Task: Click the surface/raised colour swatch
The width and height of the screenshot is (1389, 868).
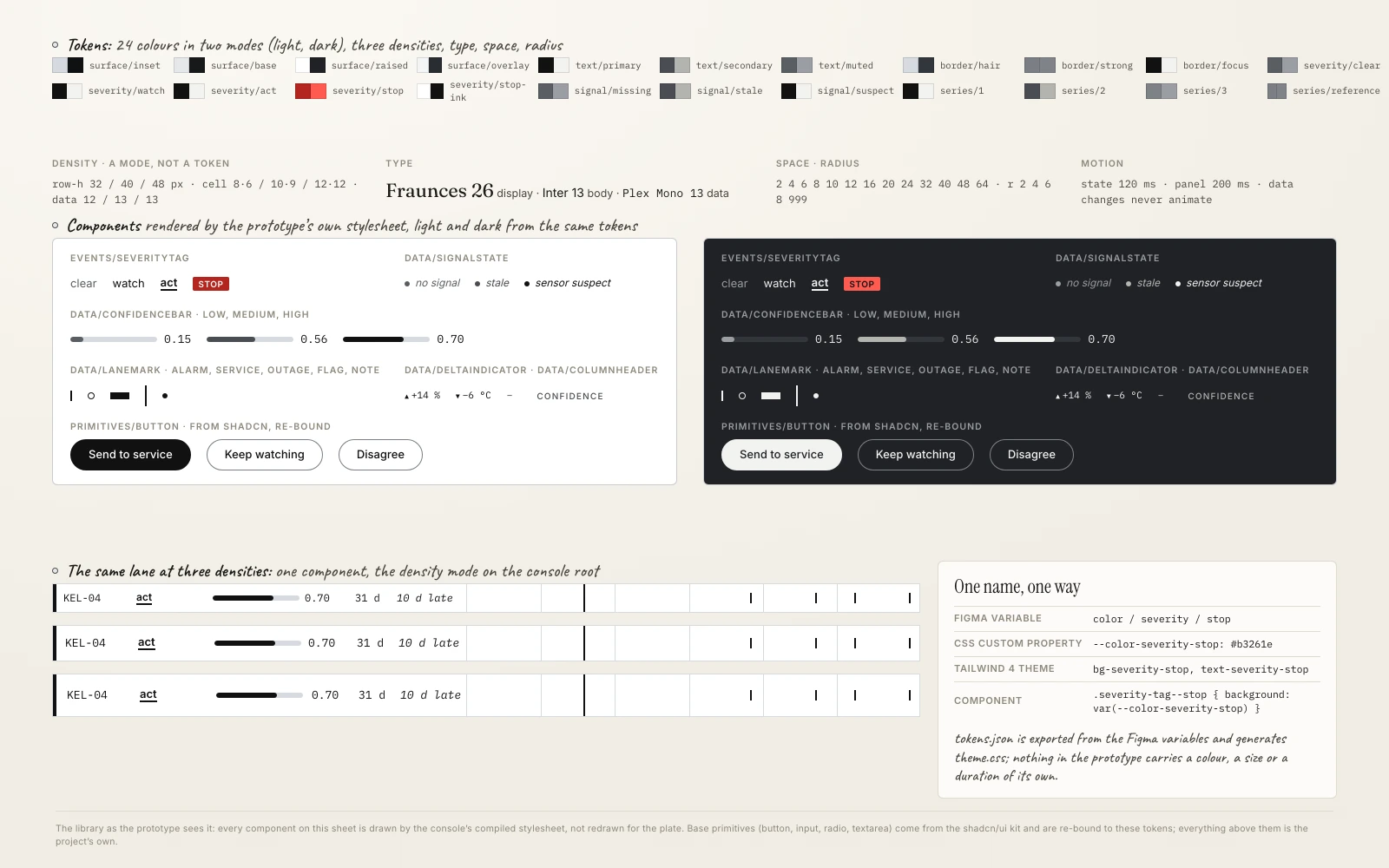Action: [311, 65]
